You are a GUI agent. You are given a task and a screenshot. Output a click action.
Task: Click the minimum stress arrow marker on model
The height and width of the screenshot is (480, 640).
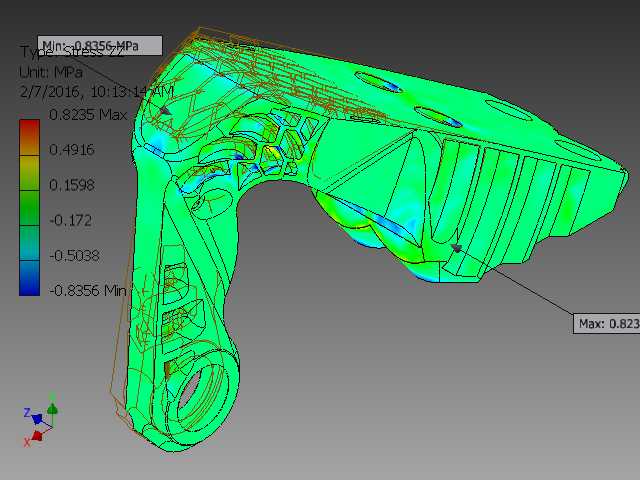(165, 111)
